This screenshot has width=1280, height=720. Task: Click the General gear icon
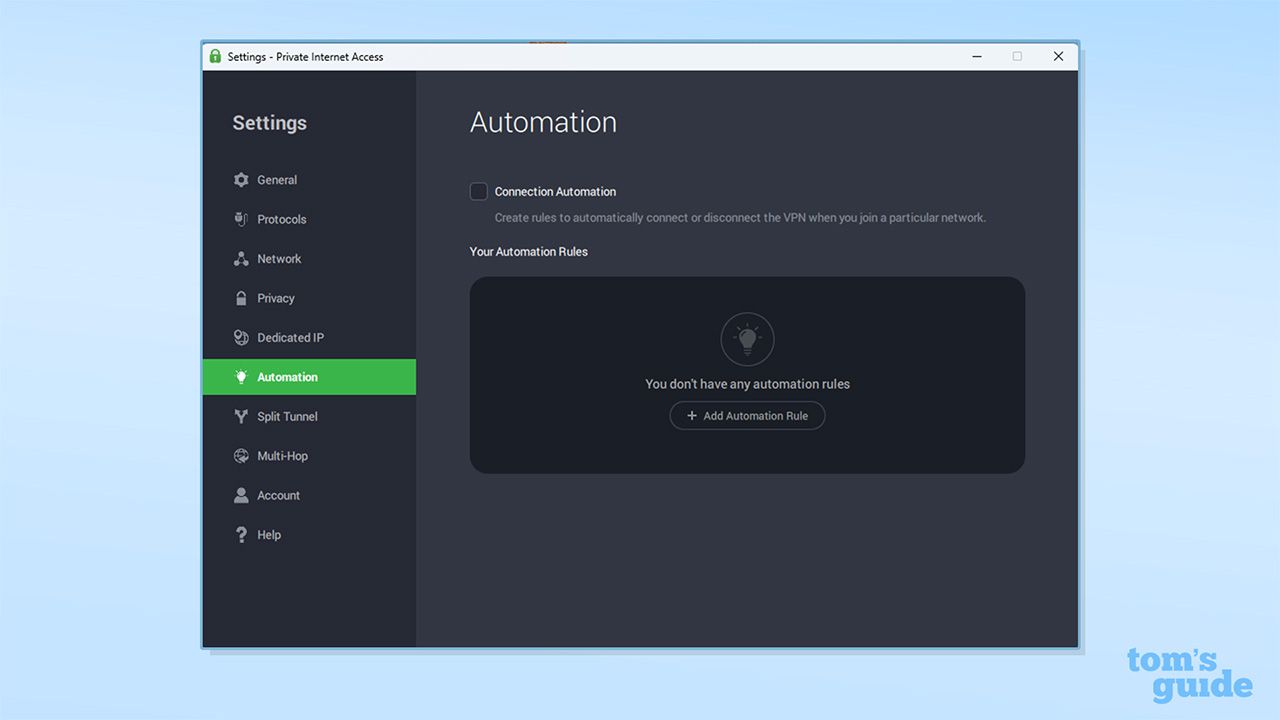point(241,180)
